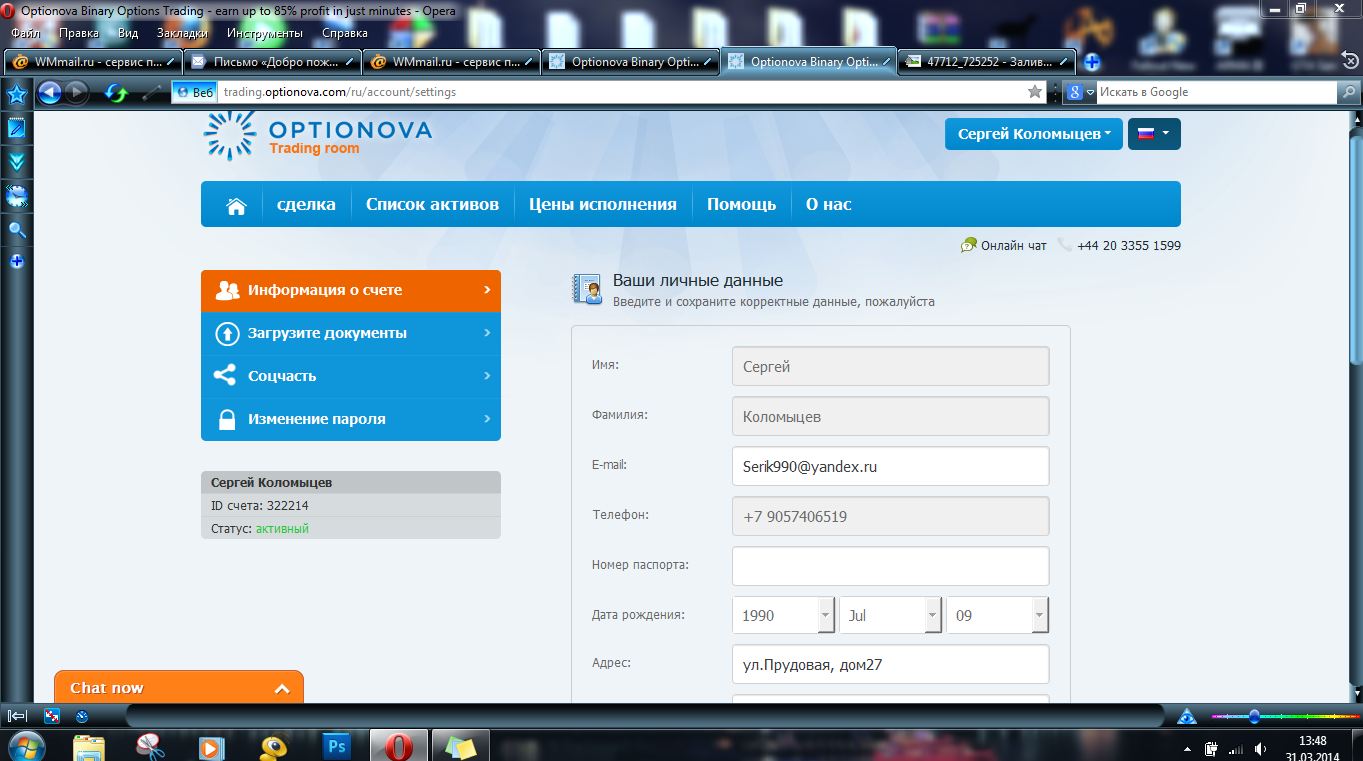Expand the Сергей Коломыцев account dropdown
The height and width of the screenshot is (761, 1363).
coord(1034,134)
